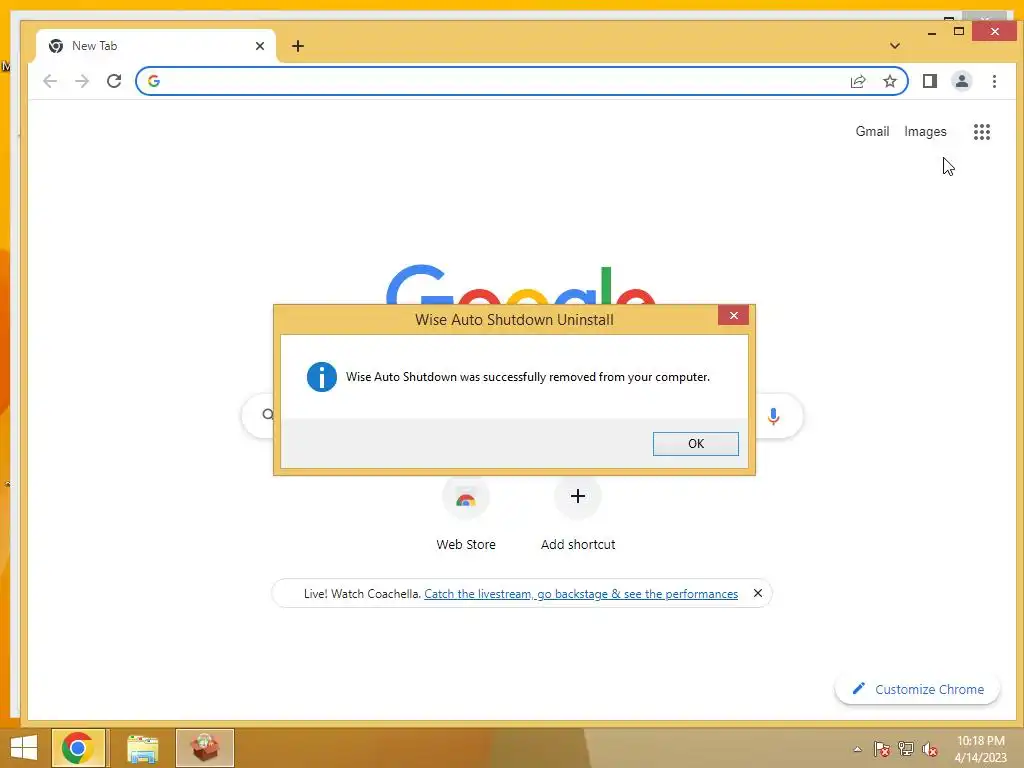Open the Gmail link
The image size is (1024, 768).
coord(872,131)
